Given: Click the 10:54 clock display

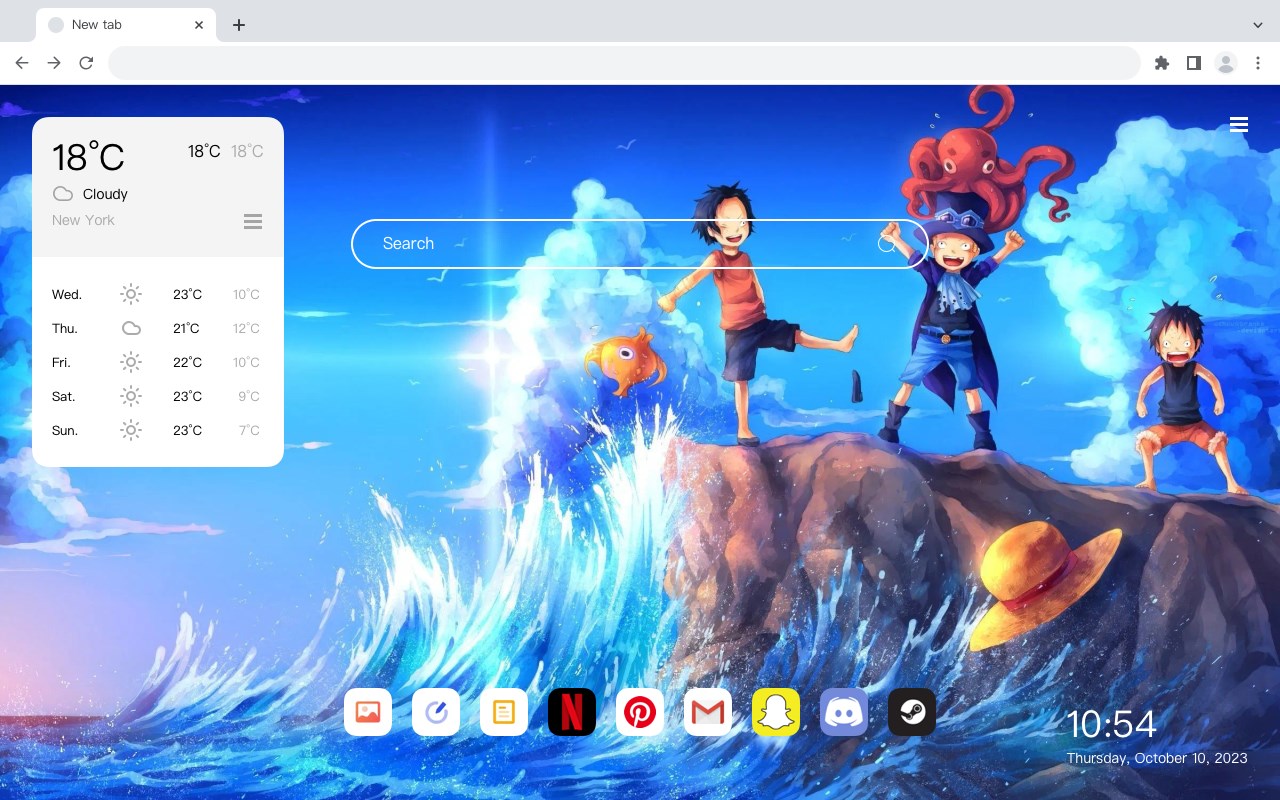Looking at the screenshot, I should click(x=1111, y=724).
